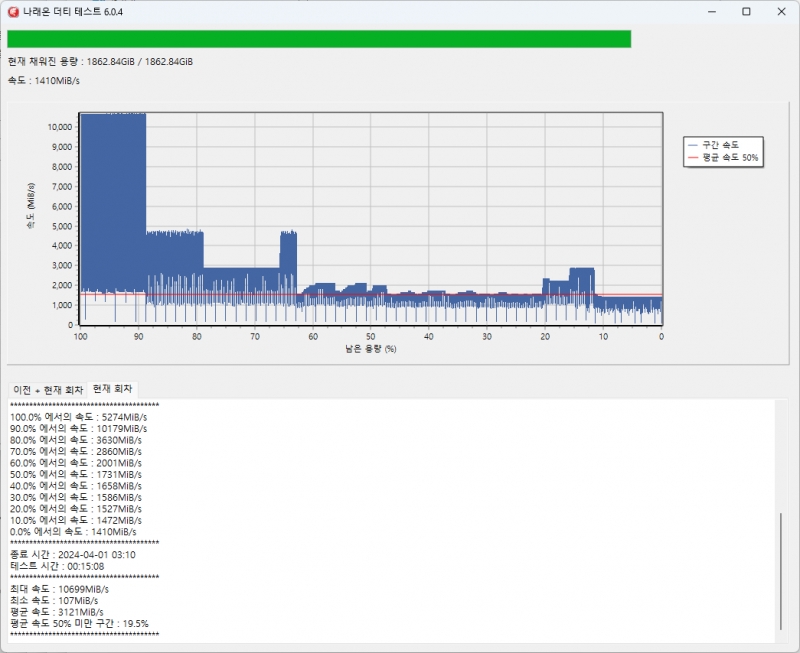Viewport: 800px width, 653px height.
Task: Click the '남은 용량 (%)' axis title
Action: pyautogui.click(x=370, y=349)
